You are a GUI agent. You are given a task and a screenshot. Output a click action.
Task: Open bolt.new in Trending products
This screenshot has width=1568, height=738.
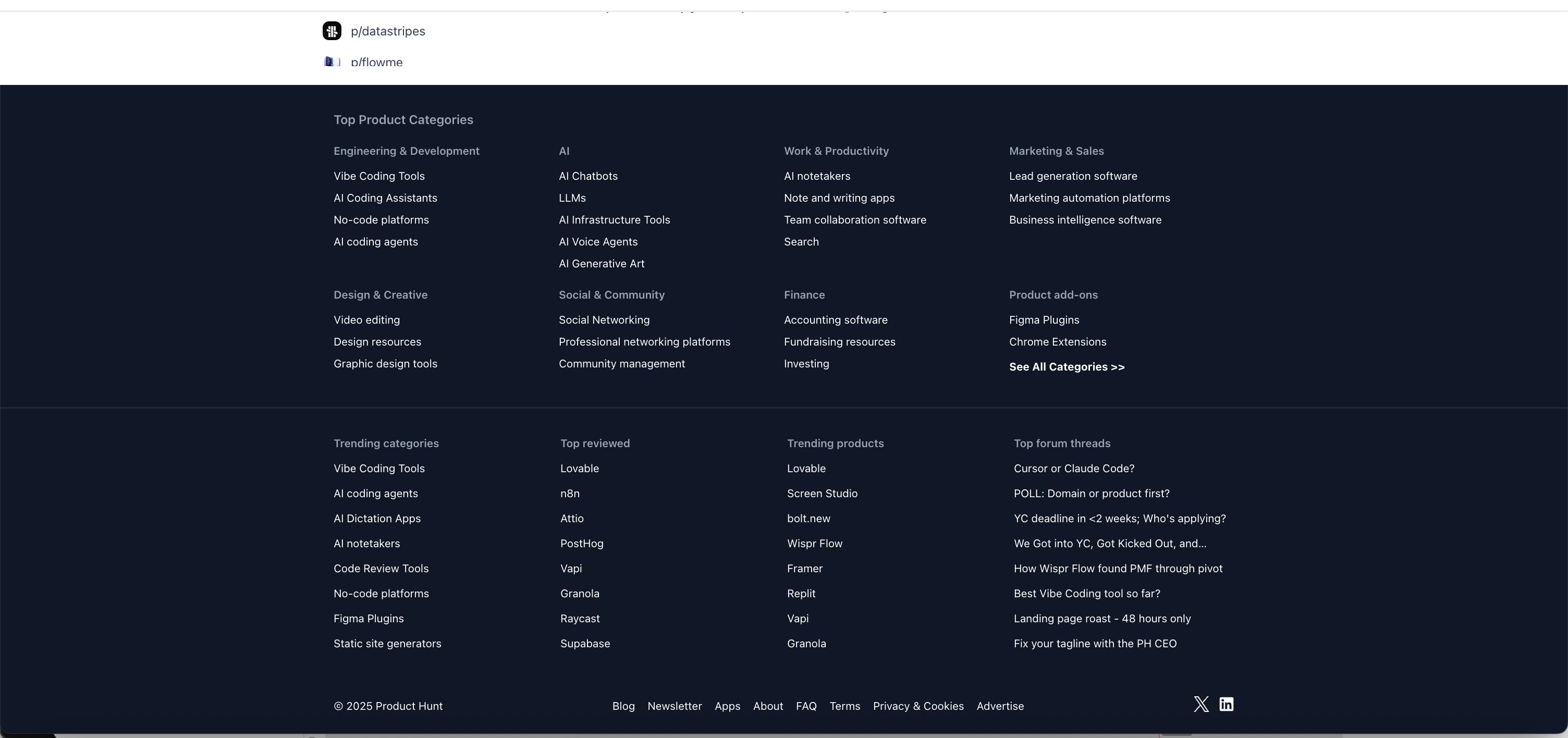tap(808, 519)
